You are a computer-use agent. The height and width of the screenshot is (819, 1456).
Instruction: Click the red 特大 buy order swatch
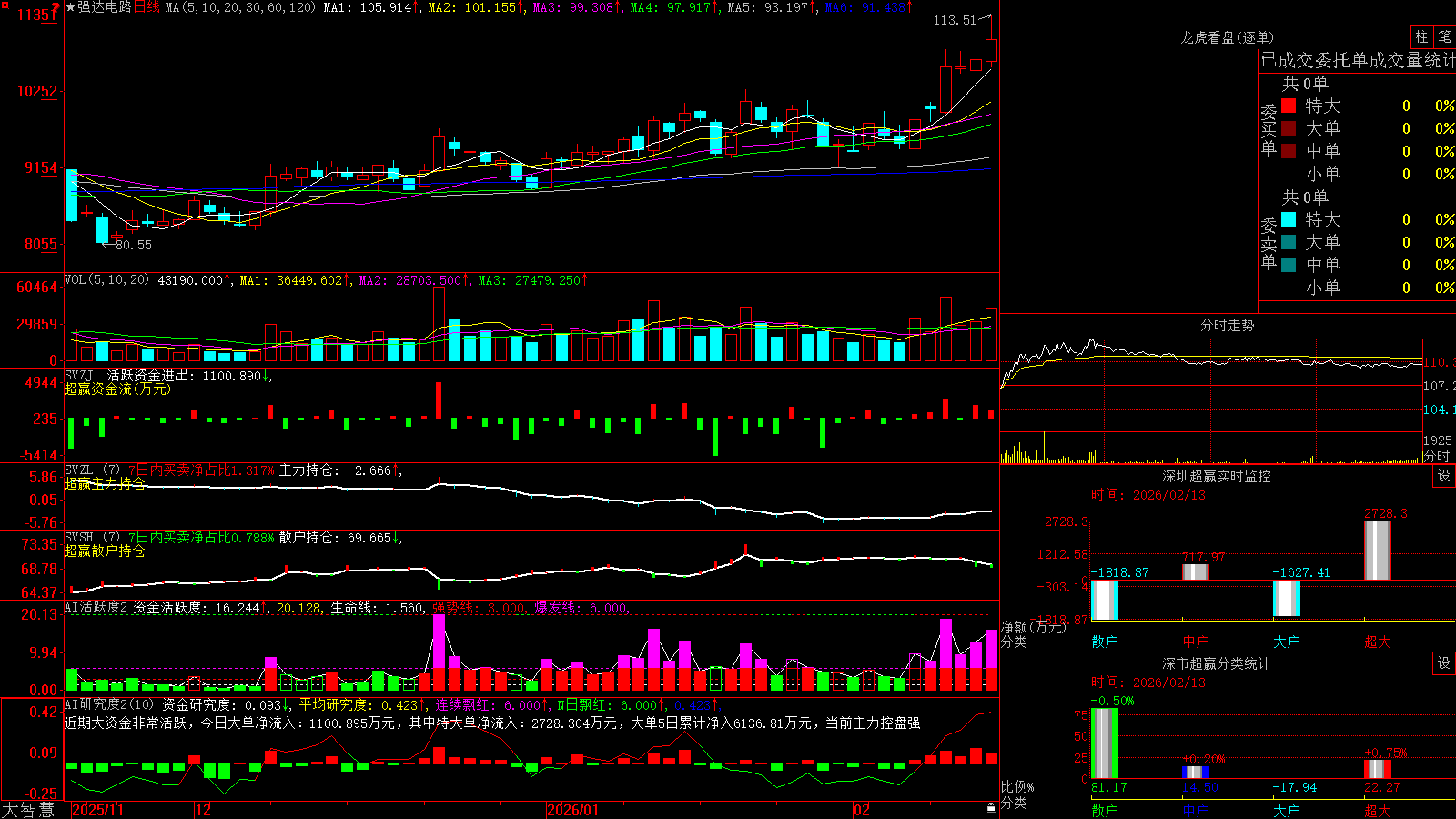click(x=1289, y=106)
